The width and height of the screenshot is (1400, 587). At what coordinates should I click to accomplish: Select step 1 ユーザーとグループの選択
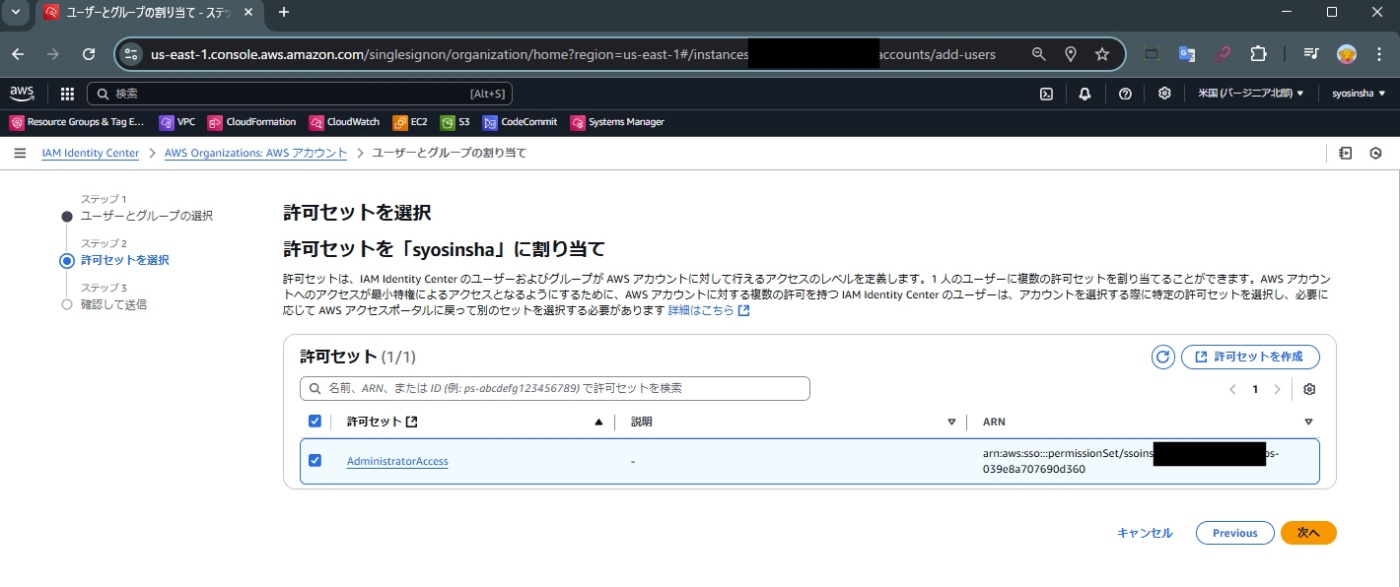click(x=147, y=216)
